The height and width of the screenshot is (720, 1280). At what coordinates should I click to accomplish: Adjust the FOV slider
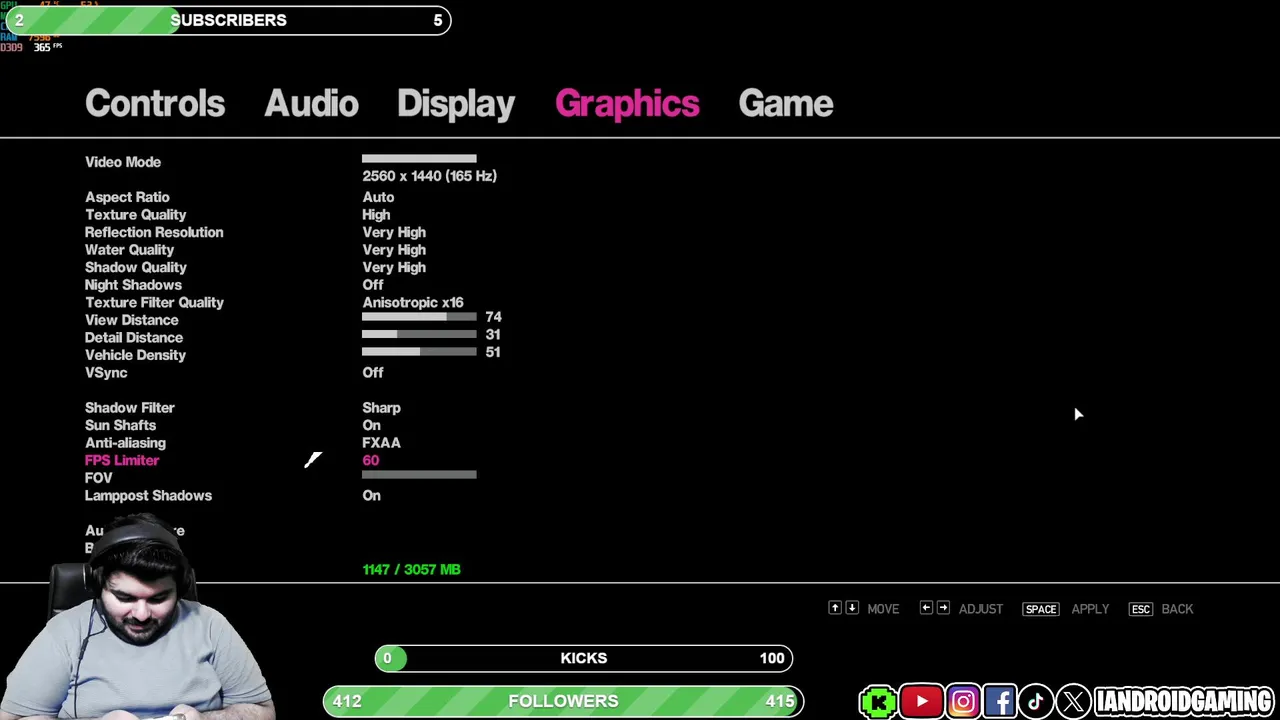point(419,475)
